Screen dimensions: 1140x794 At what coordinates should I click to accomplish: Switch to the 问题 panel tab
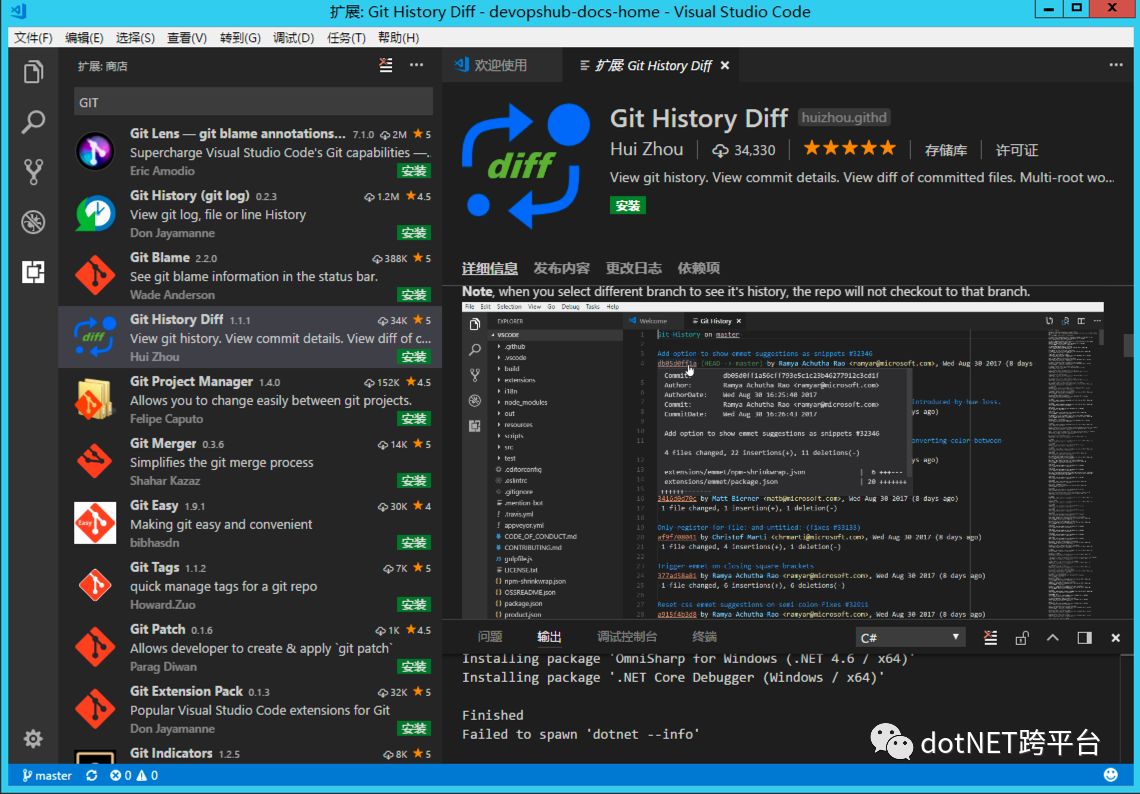pos(490,637)
